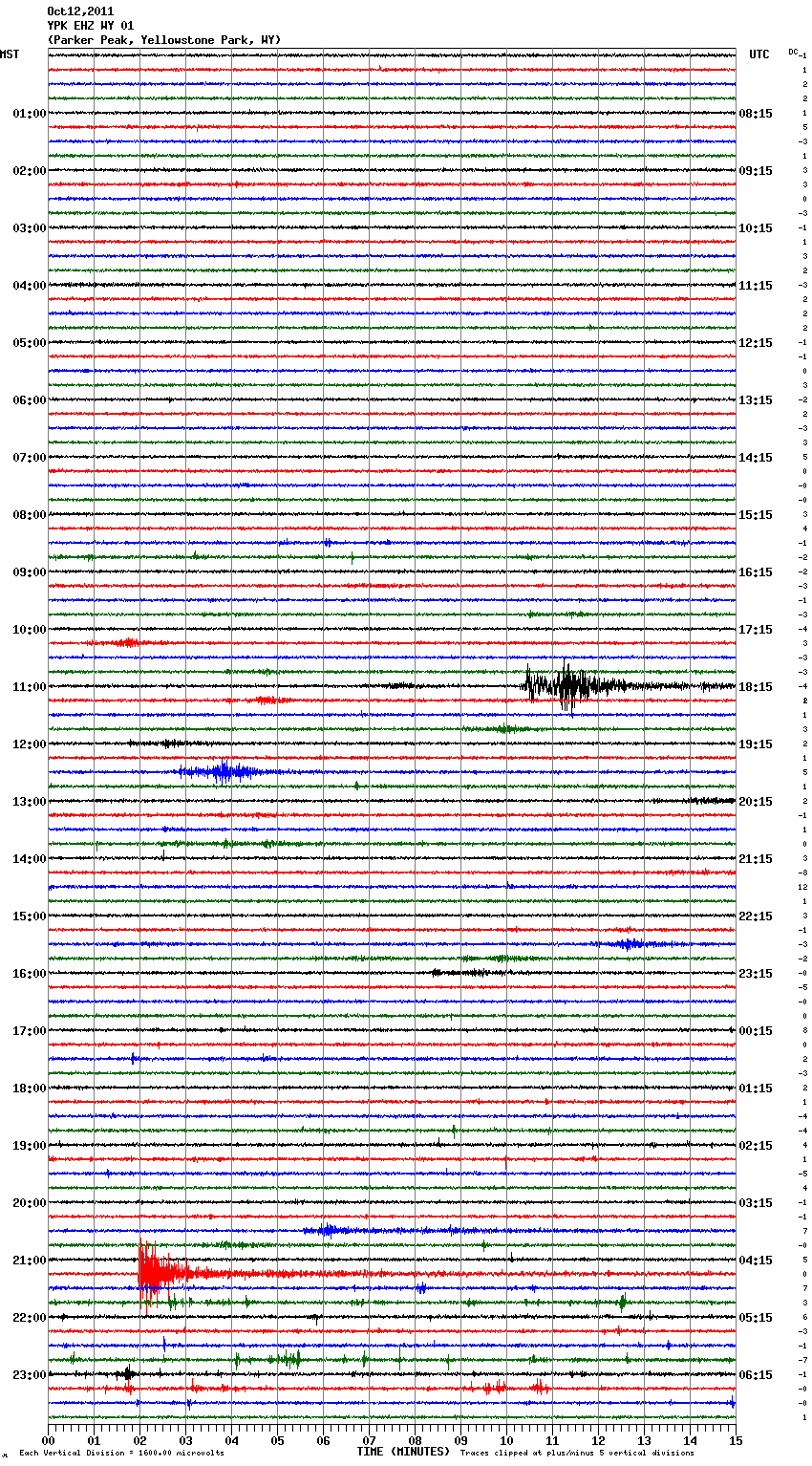The height and width of the screenshot is (1466, 812).
Task: Click the 20:15 UTC row label
Action: [756, 802]
